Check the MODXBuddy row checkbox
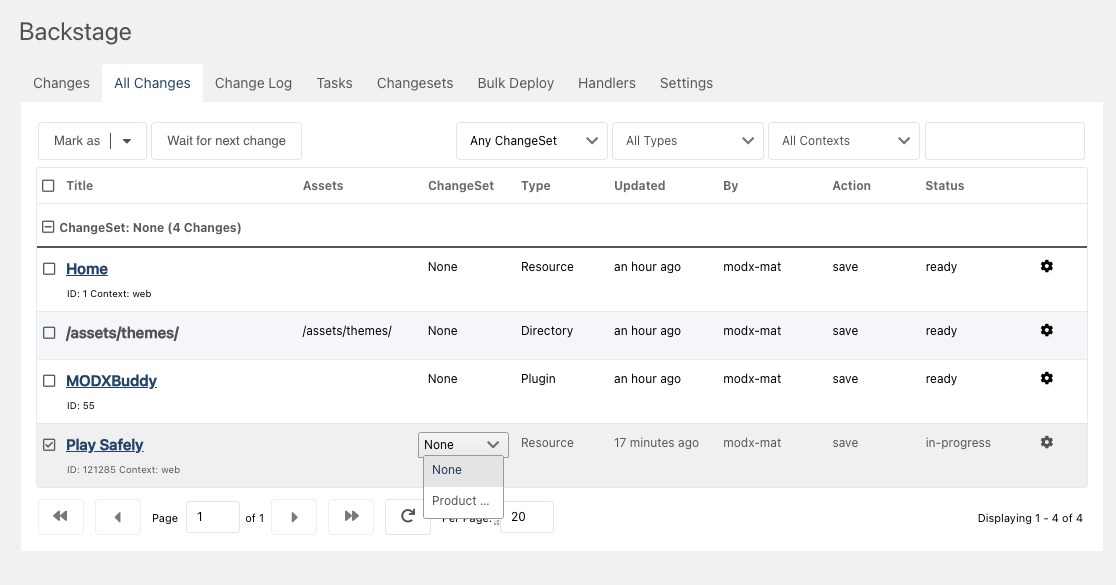 49,381
